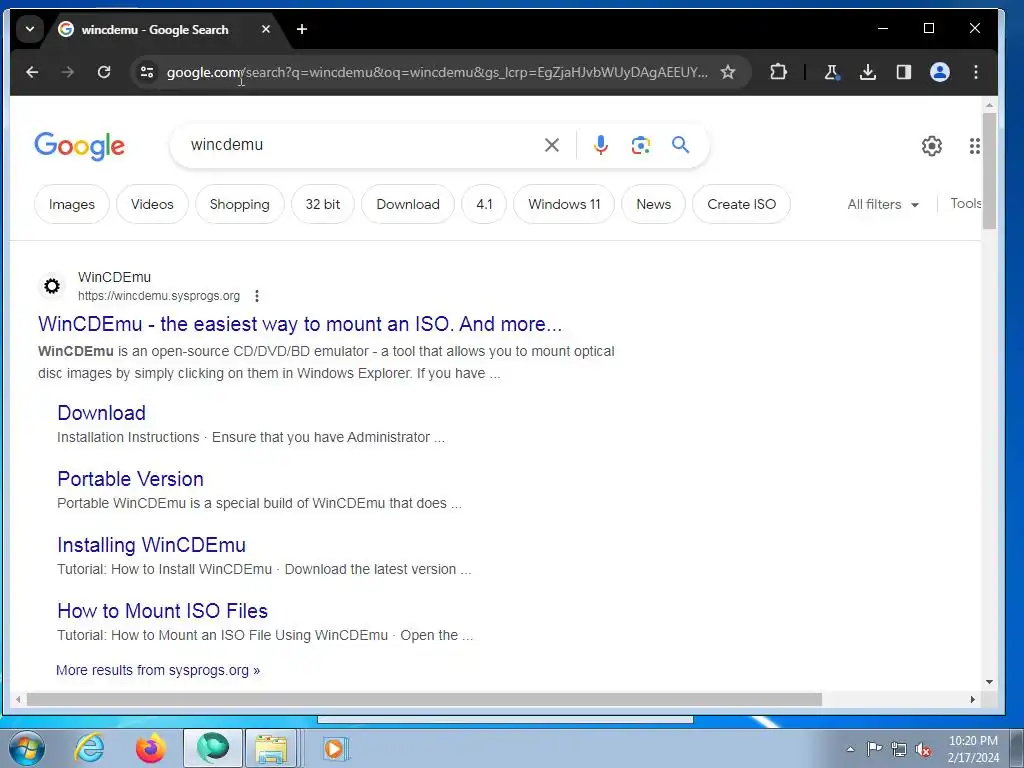Expand the All filters dropdown

883,204
